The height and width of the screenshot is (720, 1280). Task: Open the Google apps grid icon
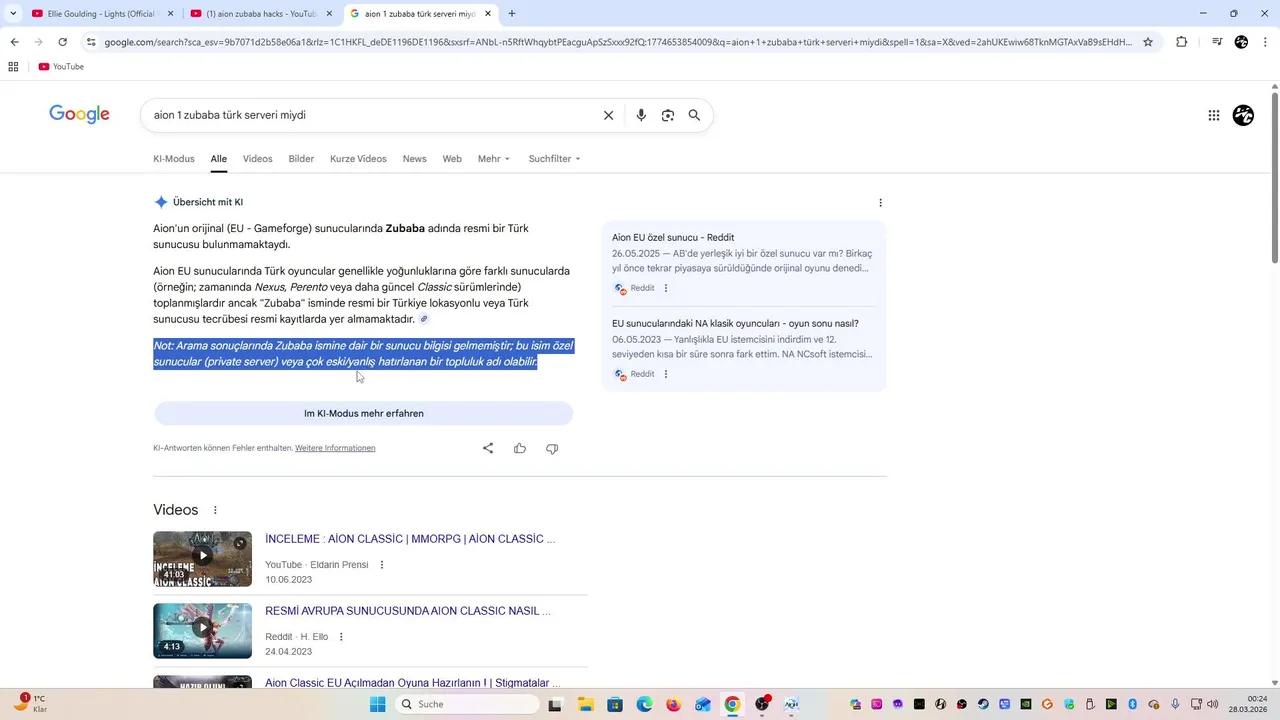[1214, 115]
